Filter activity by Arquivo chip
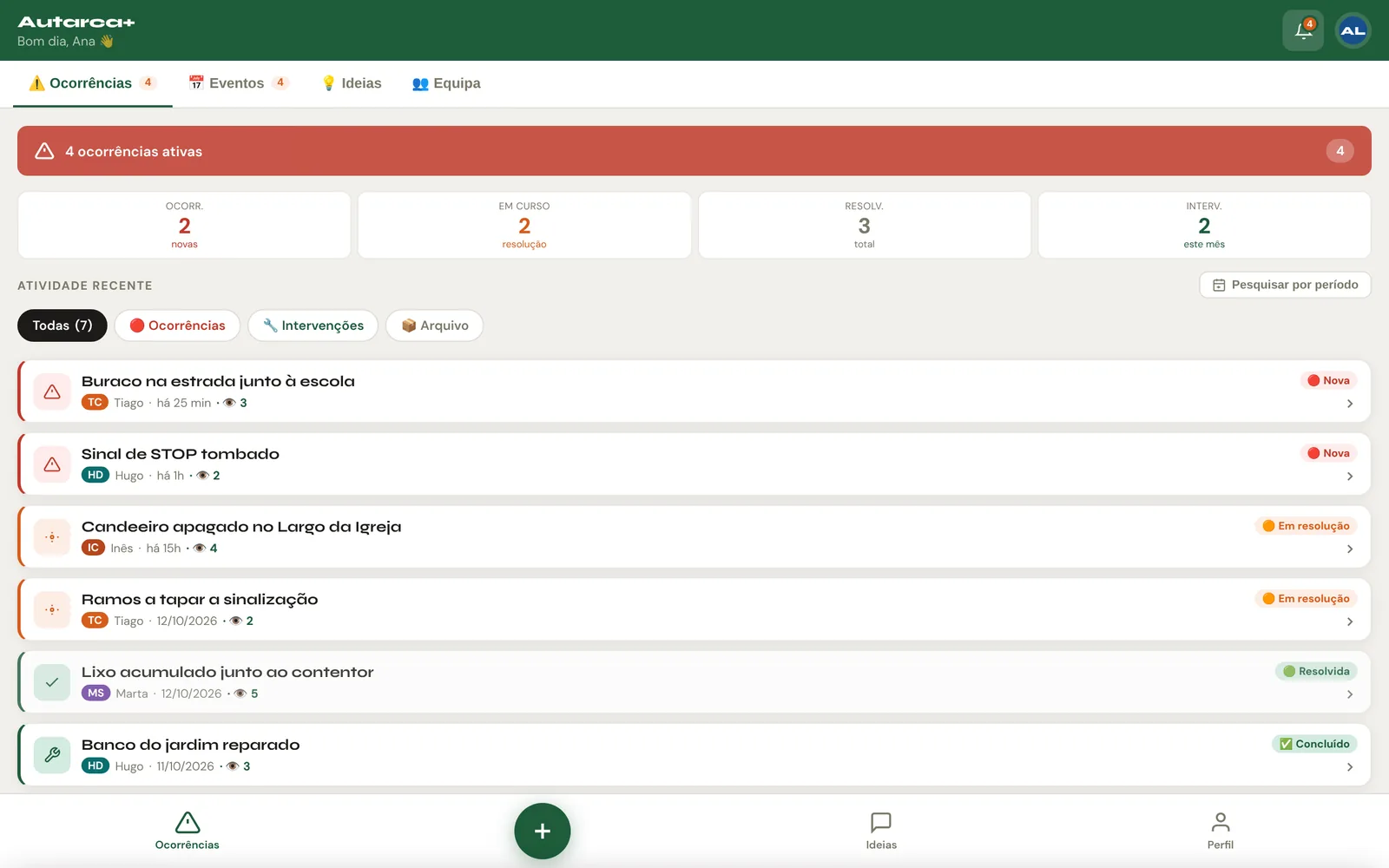1389x868 pixels. tap(435, 325)
